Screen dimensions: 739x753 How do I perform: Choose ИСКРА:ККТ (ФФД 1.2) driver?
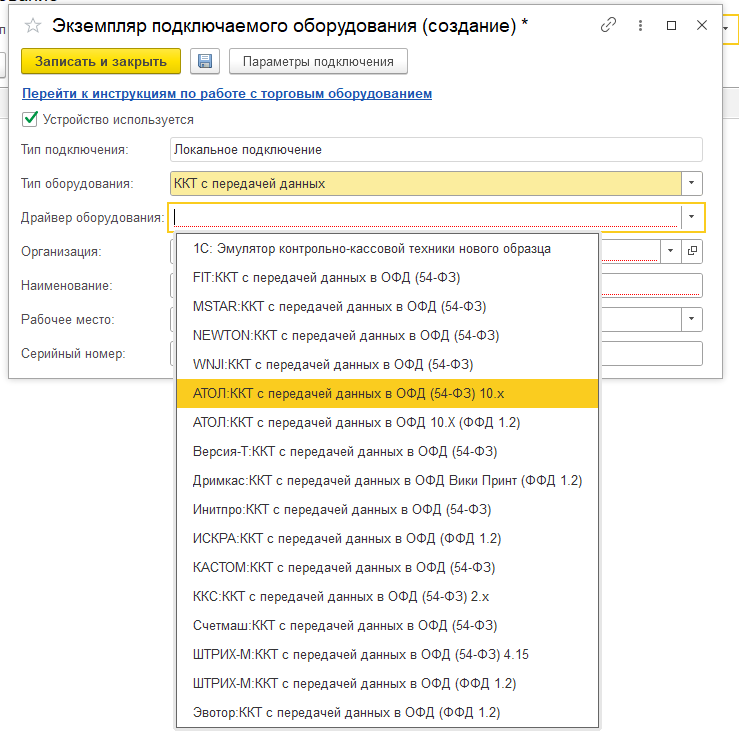[388, 538]
